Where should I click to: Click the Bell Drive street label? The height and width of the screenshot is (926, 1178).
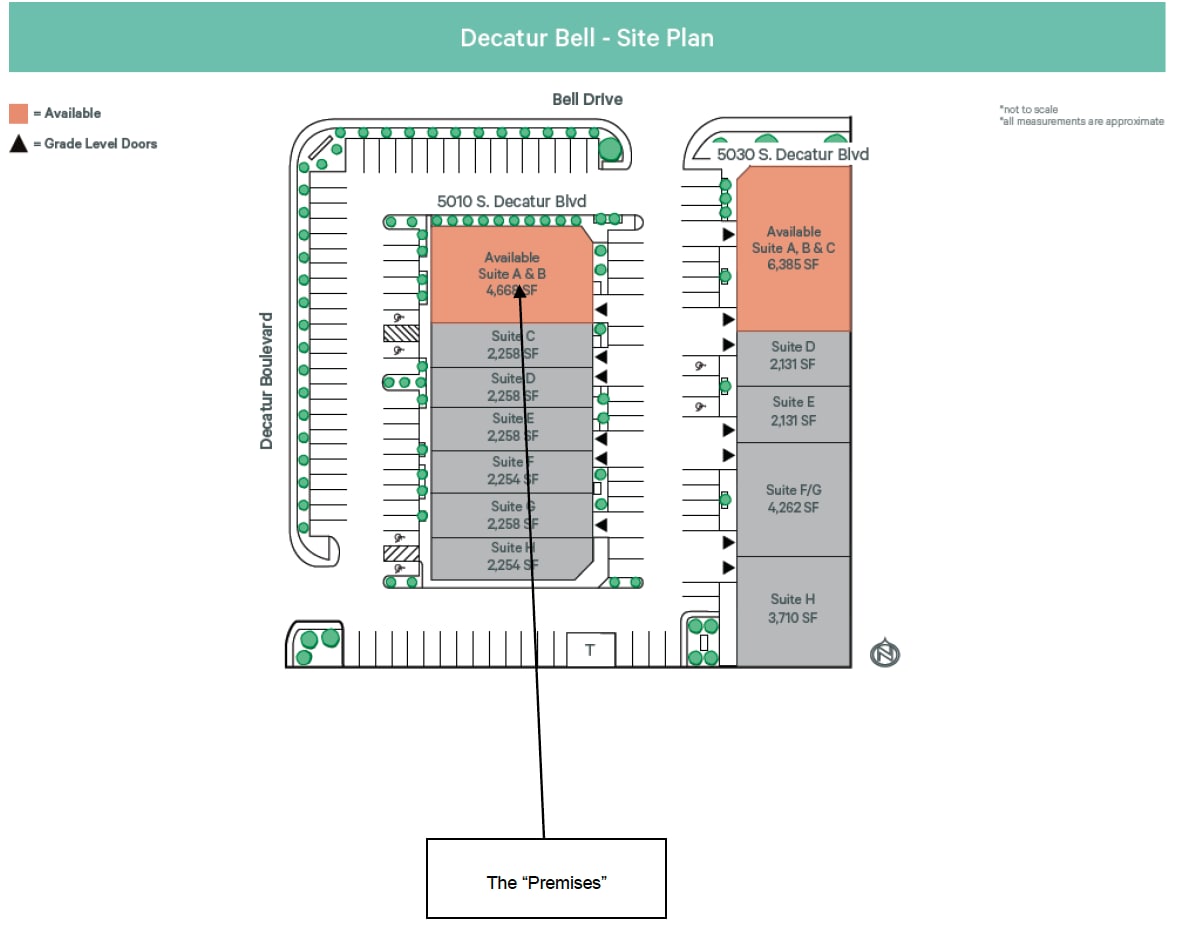(x=588, y=99)
